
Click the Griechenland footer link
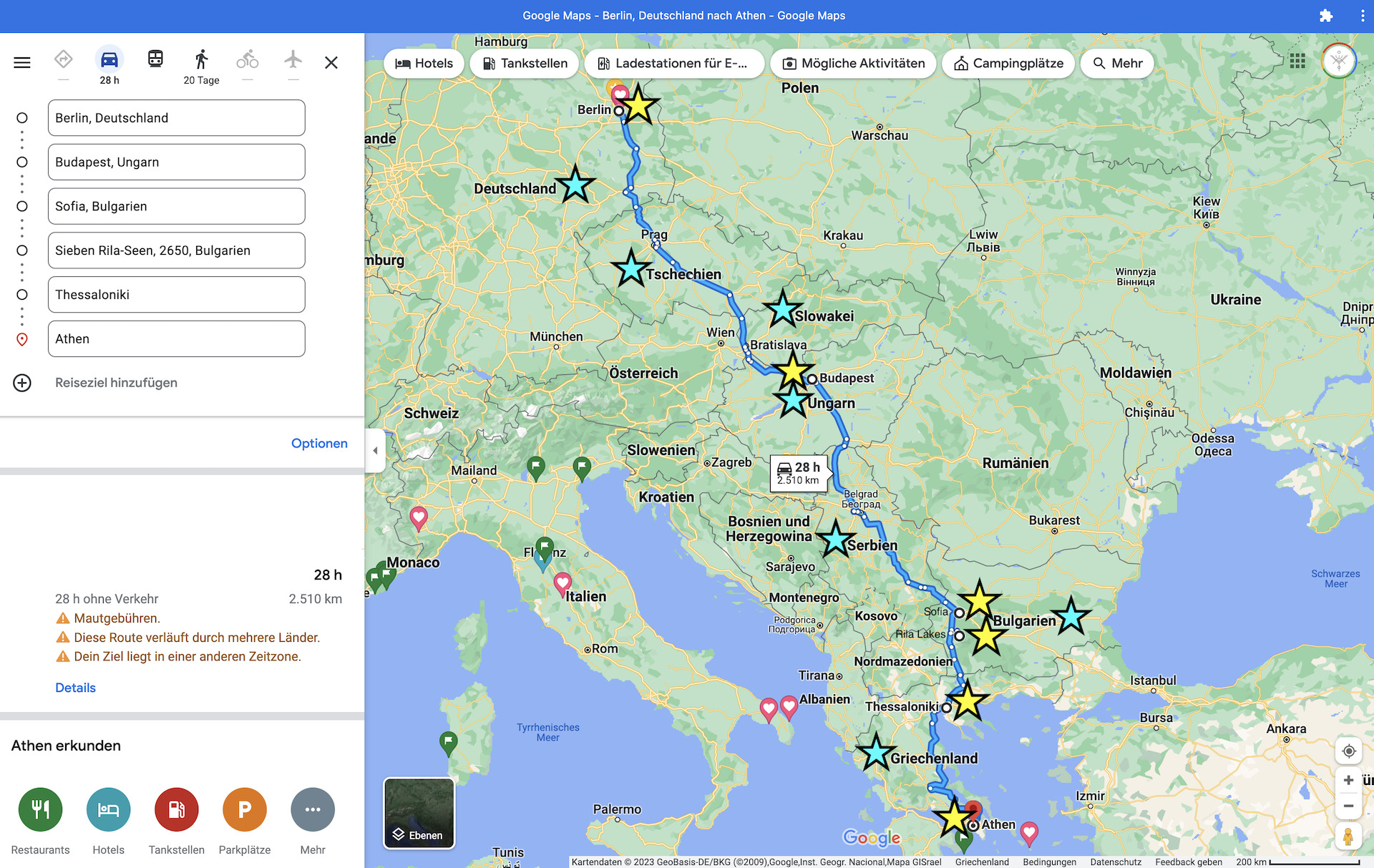pos(982,862)
